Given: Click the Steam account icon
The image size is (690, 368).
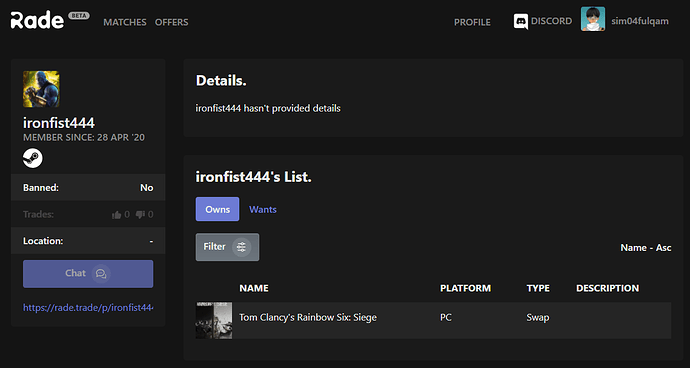Looking at the screenshot, I should click(x=33, y=158).
